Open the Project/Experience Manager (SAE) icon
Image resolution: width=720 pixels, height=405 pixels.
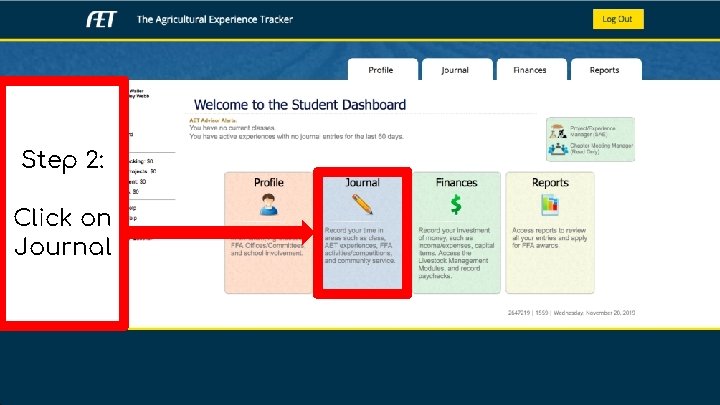click(558, 131)
